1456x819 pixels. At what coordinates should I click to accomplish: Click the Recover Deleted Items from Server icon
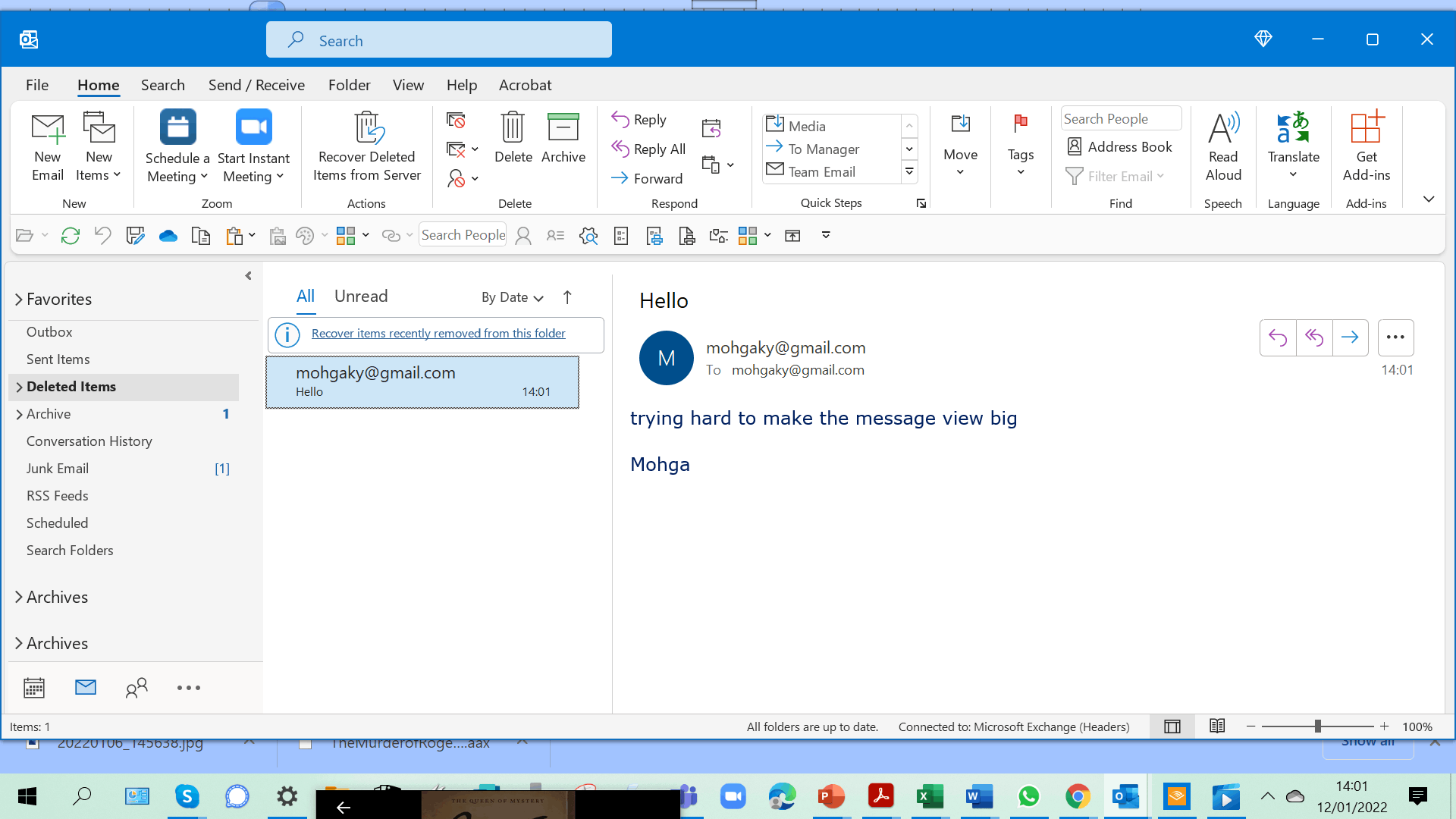point(367,129)
